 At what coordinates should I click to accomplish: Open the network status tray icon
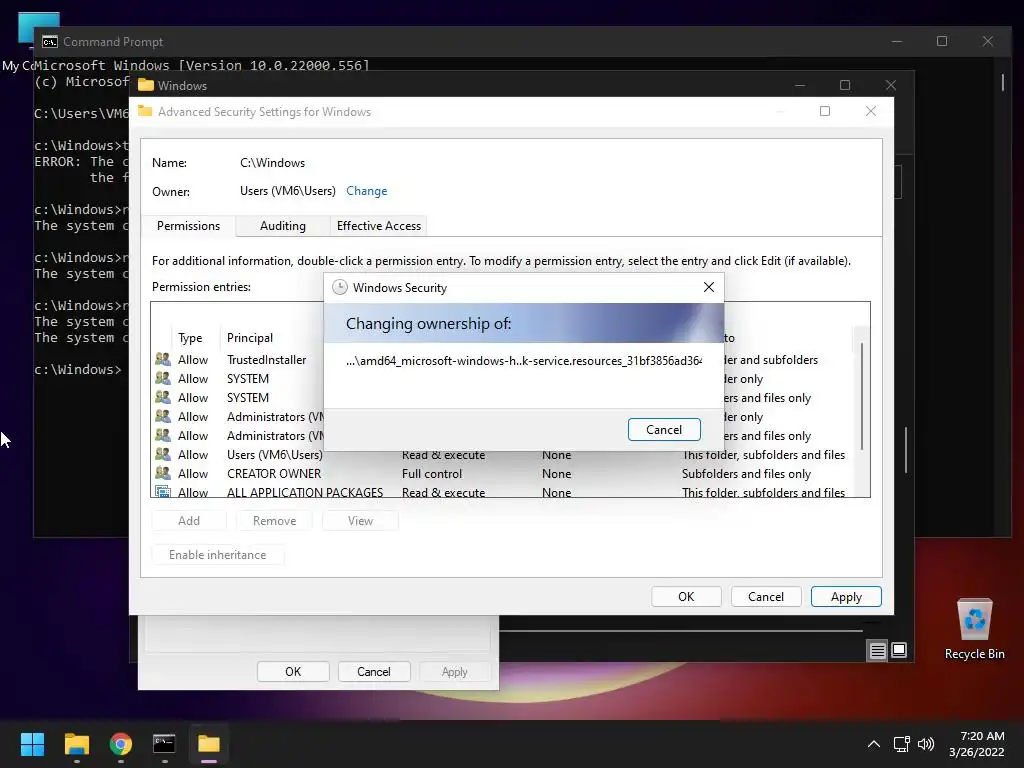(902, 744)
